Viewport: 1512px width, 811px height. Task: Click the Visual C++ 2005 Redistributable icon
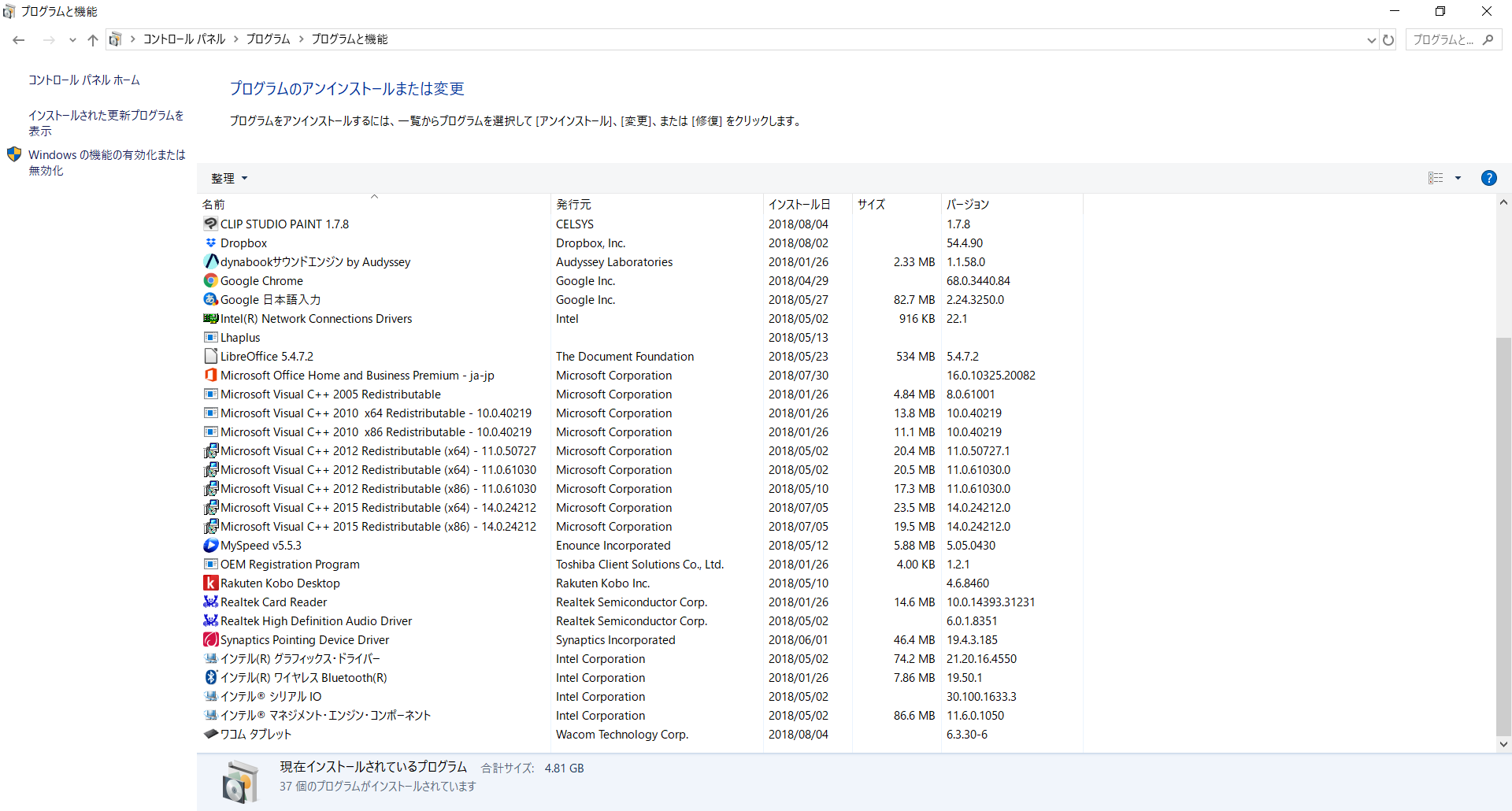[x=210, y=394]
